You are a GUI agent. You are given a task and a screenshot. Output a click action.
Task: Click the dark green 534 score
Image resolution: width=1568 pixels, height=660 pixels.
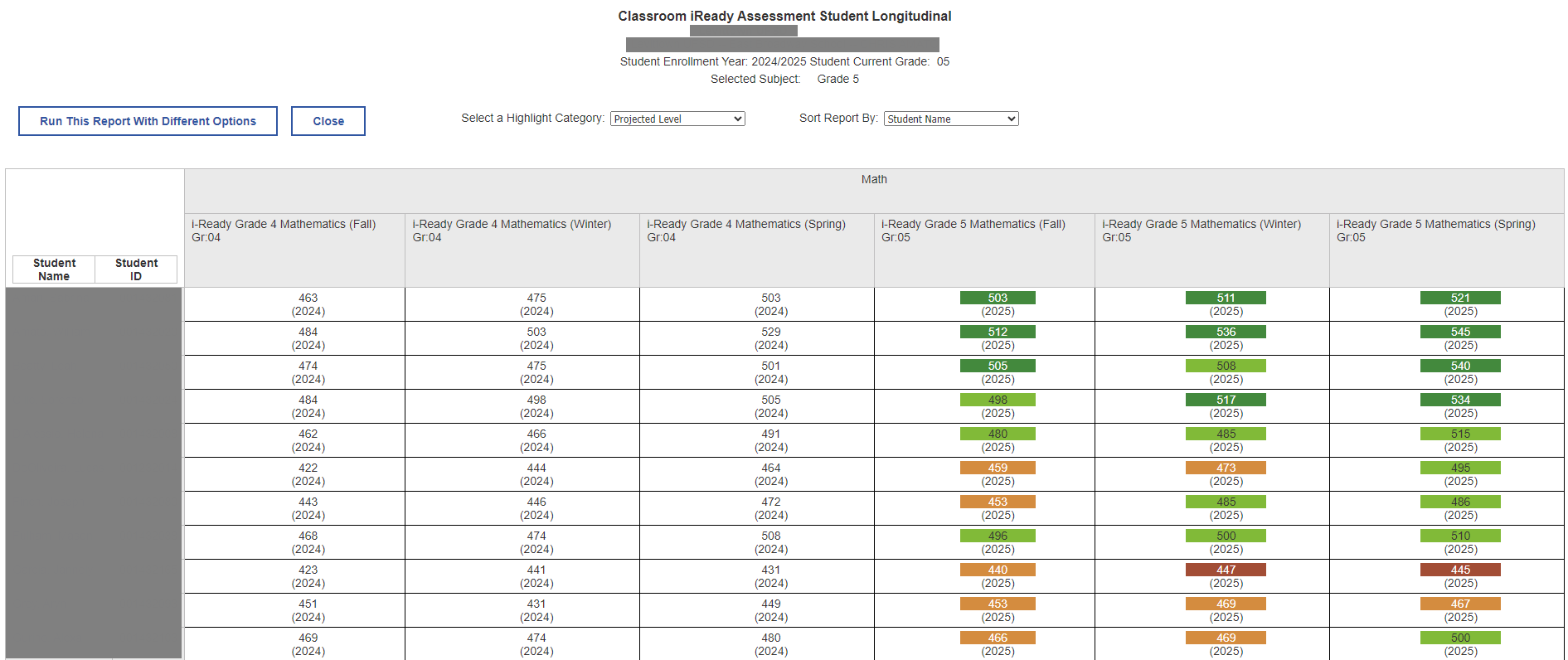pyautogui.click(x=1460, y=400)
